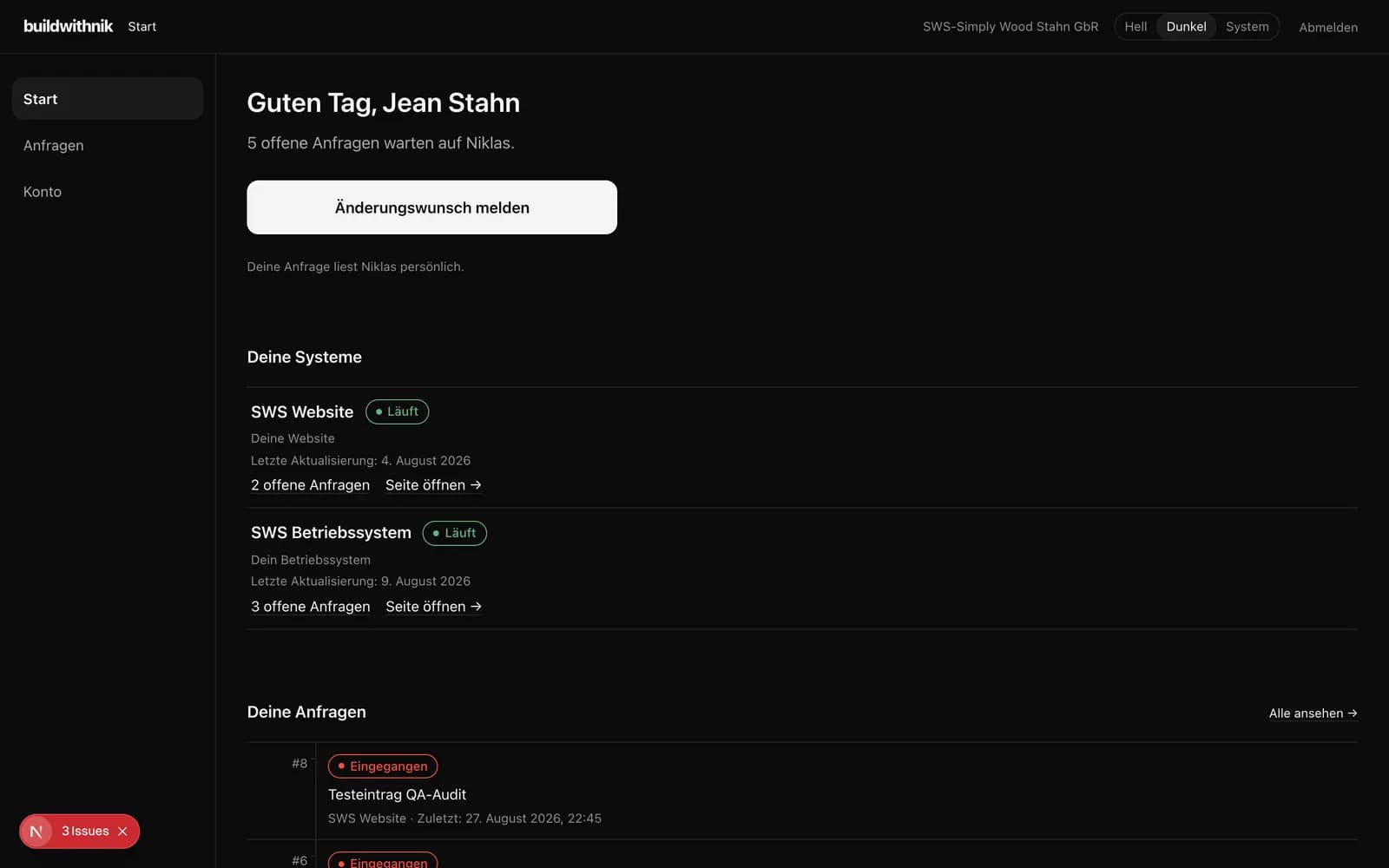The width and height of the screenshot is (1389, 868).
Task: Click the Deine Systeme section heading
Action: pos(305,358)
